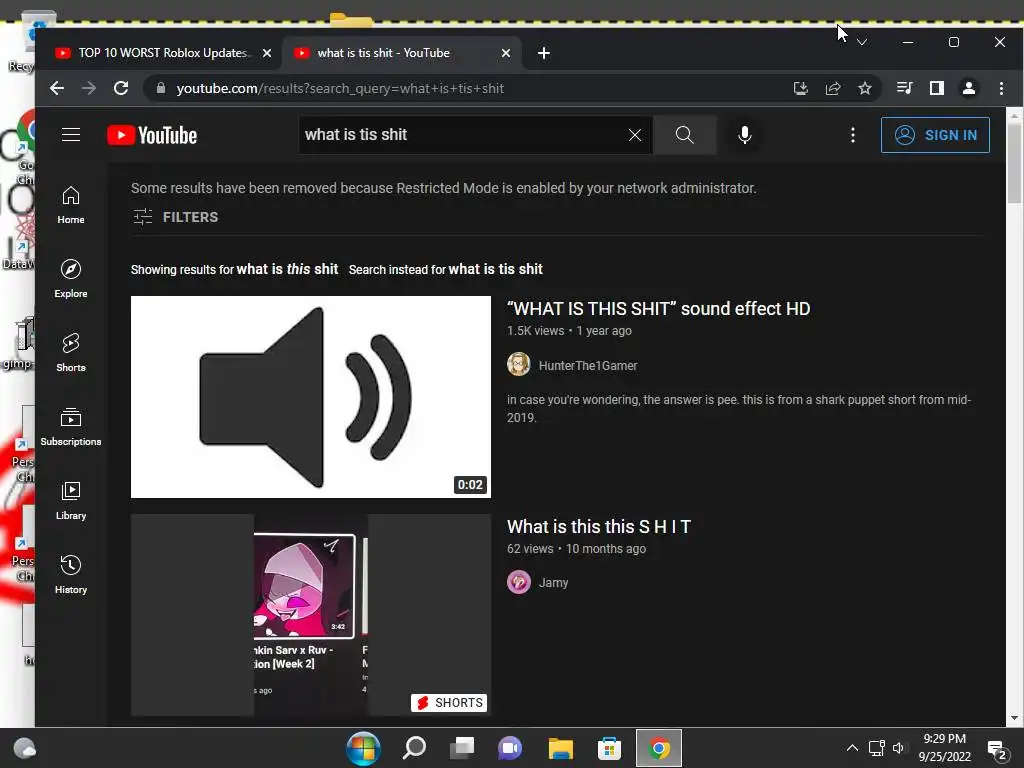Search instead for 'what is tis shit'
This screenshot has width=1024, height=768.
tap(496, 269)
